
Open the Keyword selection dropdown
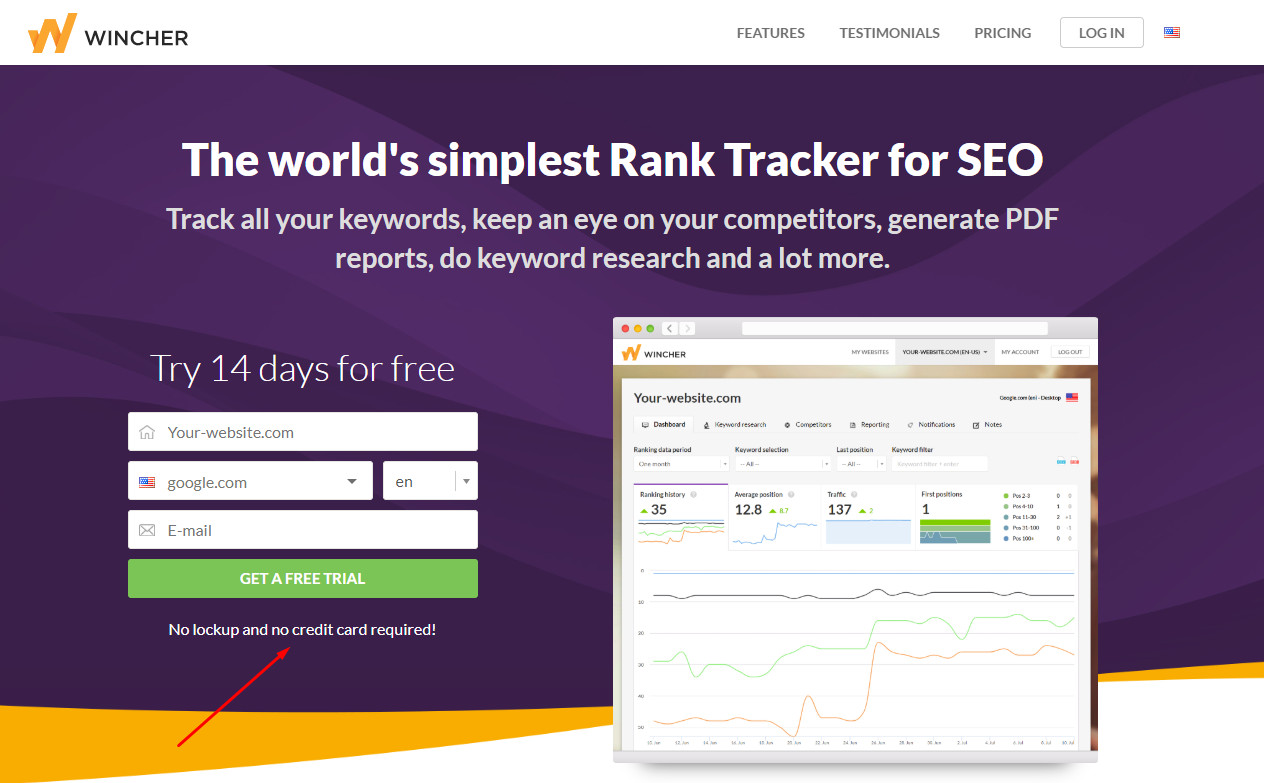[783, 464]
